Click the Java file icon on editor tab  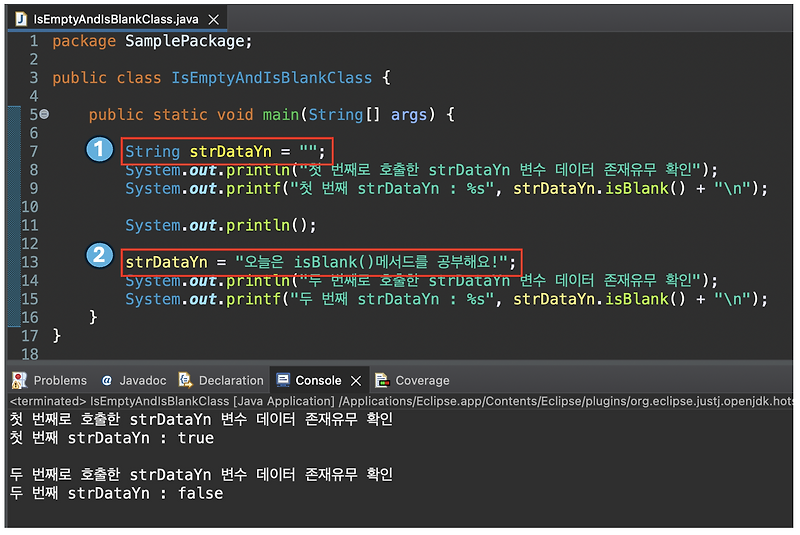[21, 19]
